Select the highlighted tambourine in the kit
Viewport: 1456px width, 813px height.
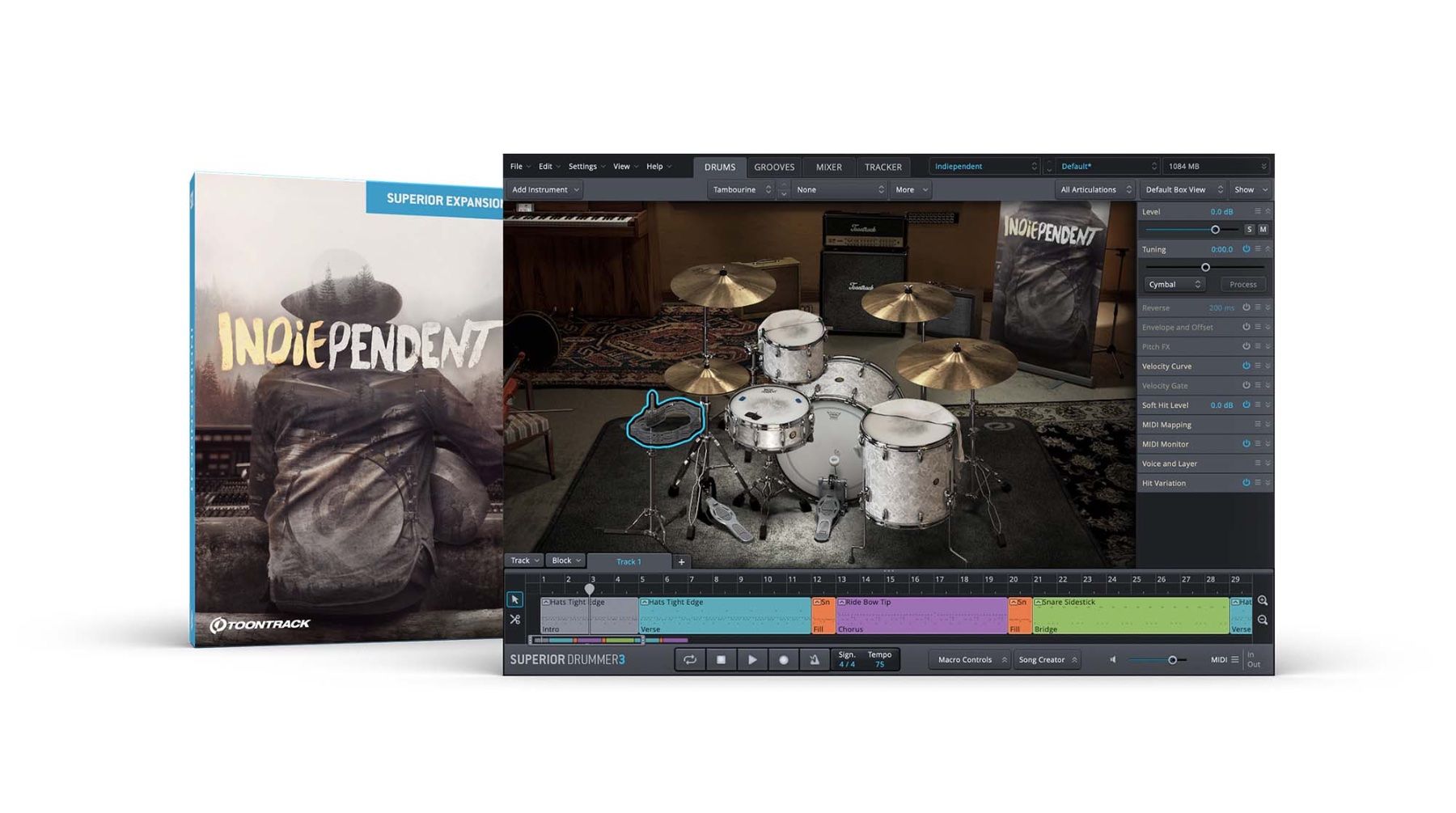tap(666, 421)
